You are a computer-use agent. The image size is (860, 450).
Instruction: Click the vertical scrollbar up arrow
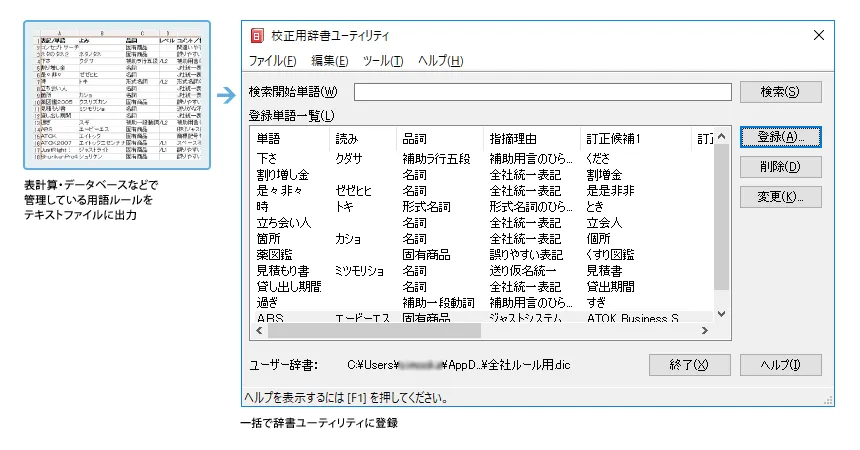point(722,137)
